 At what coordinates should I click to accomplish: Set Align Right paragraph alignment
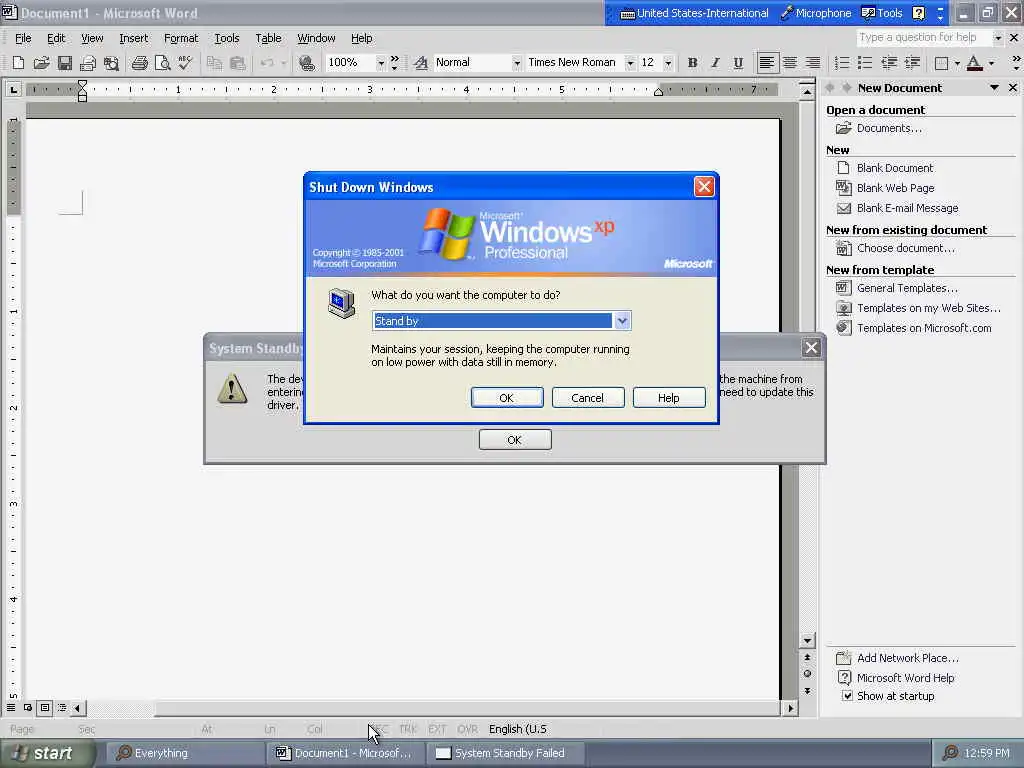[x=812, y=63]
